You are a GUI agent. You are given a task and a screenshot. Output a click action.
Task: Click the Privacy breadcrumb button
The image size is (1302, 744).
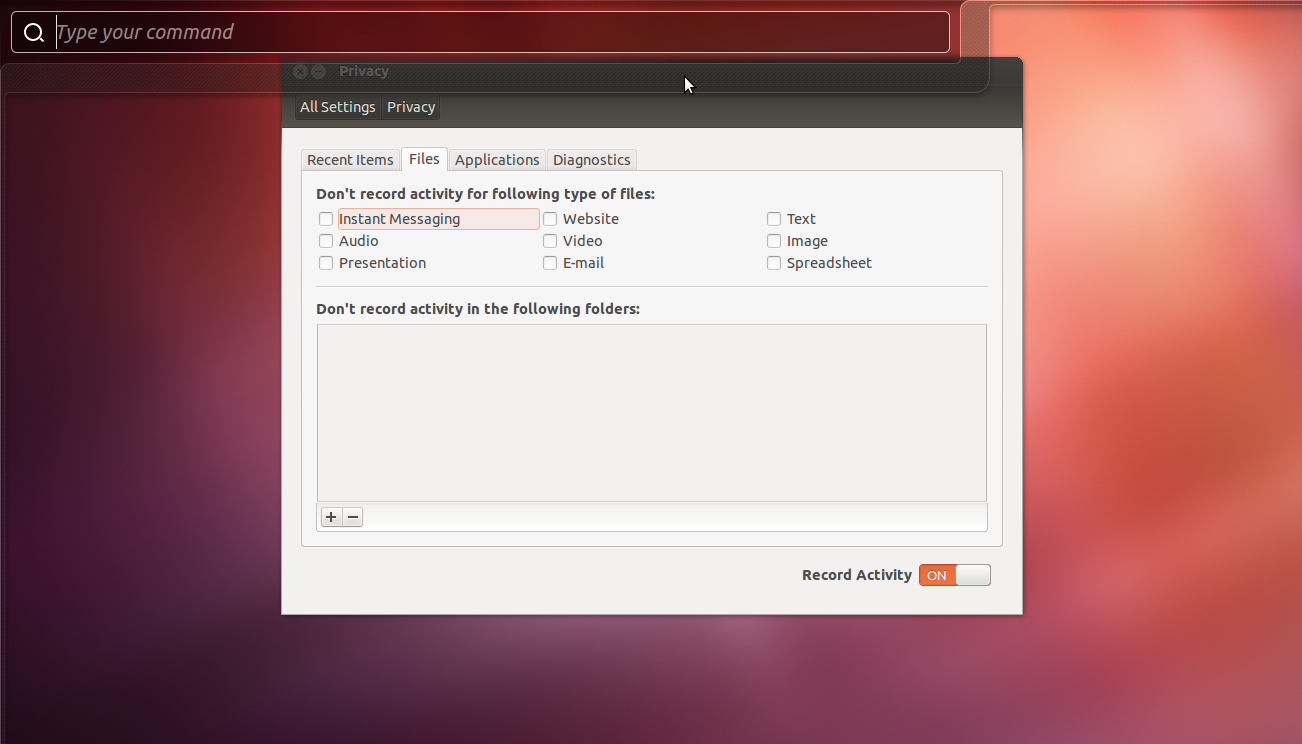point(411,107)
